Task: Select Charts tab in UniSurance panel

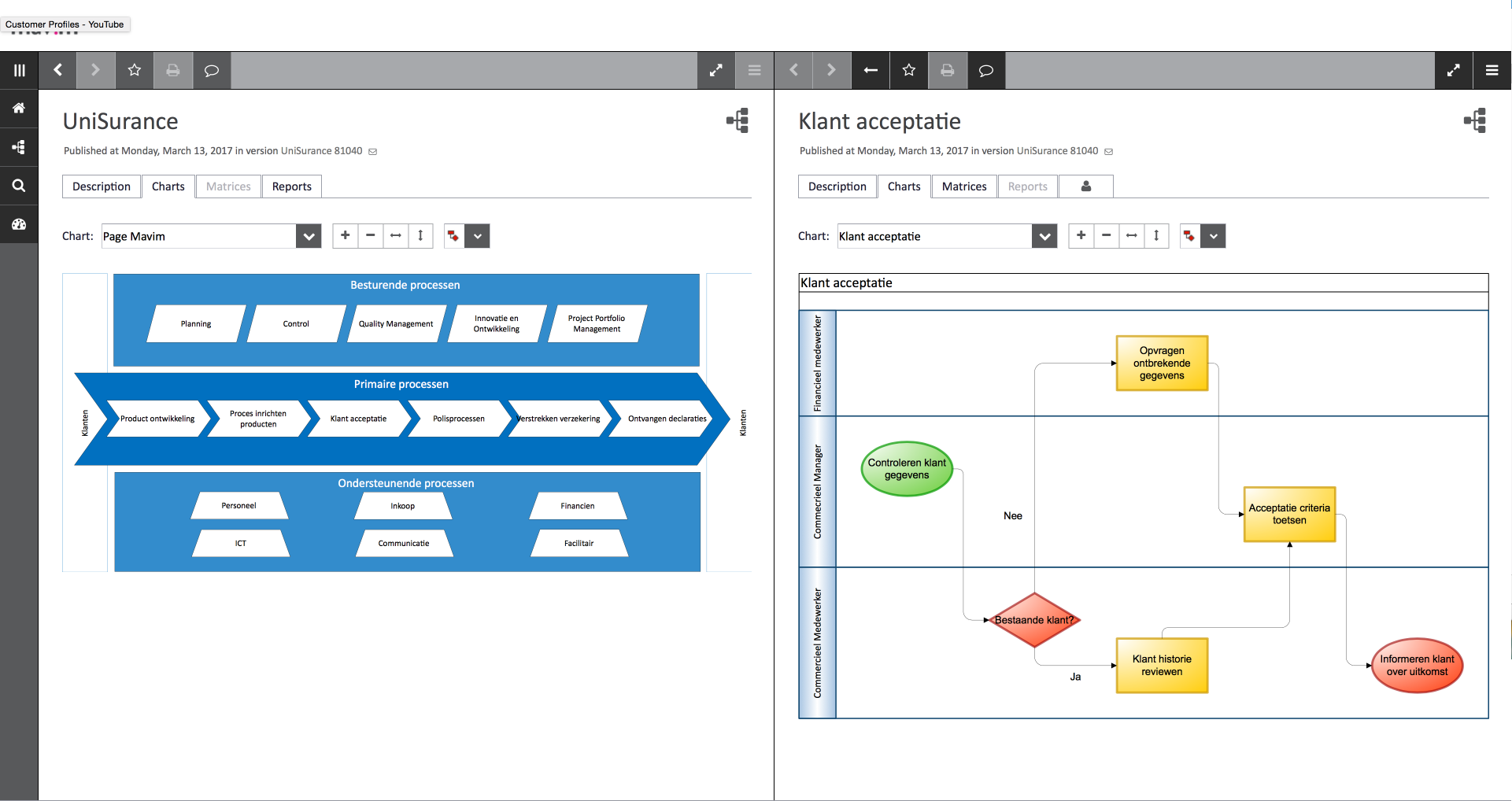Action: (x=168, y=186)
